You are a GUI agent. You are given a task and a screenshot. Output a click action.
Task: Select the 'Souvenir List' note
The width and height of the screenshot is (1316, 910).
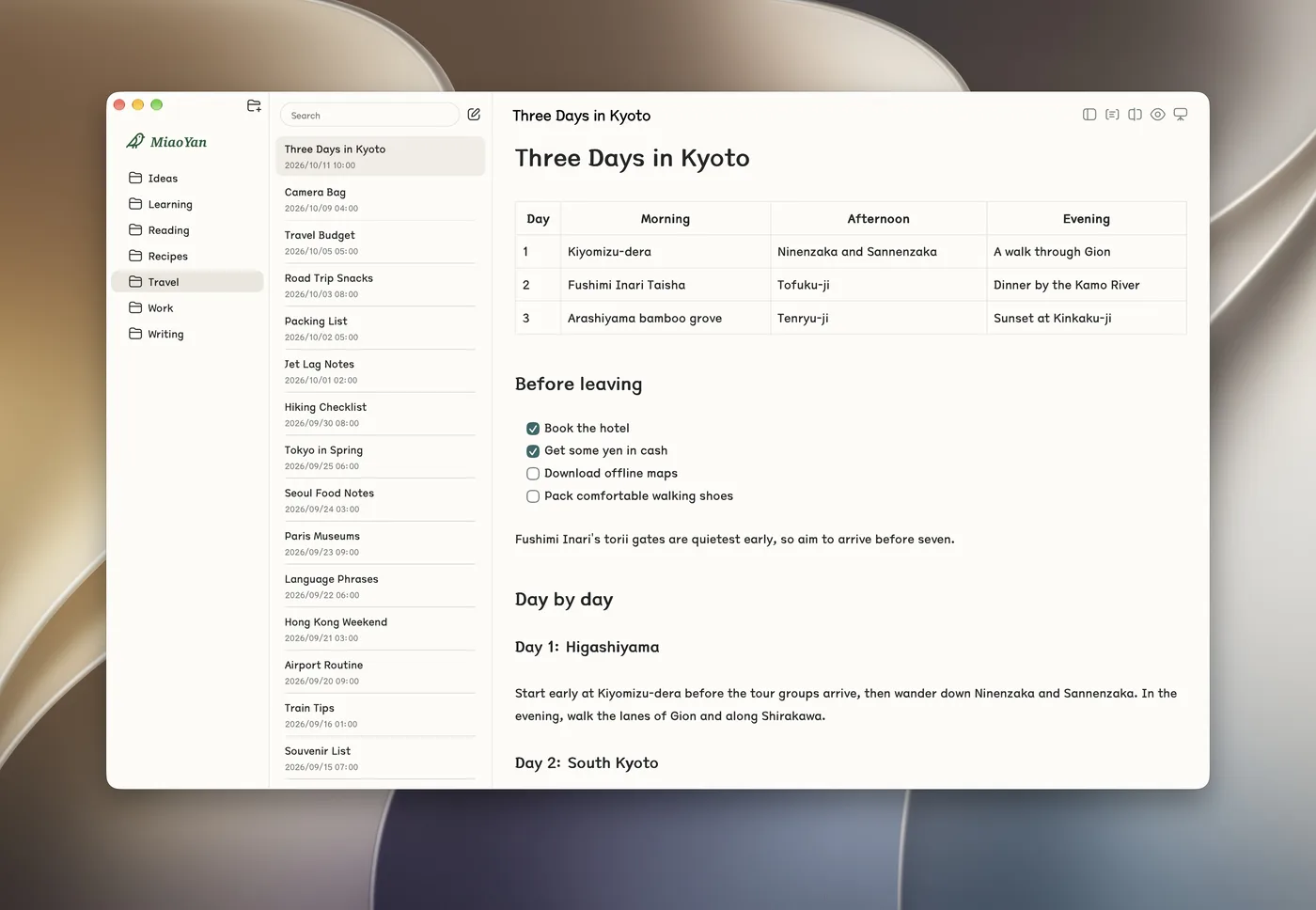click(x=380, y=759)
